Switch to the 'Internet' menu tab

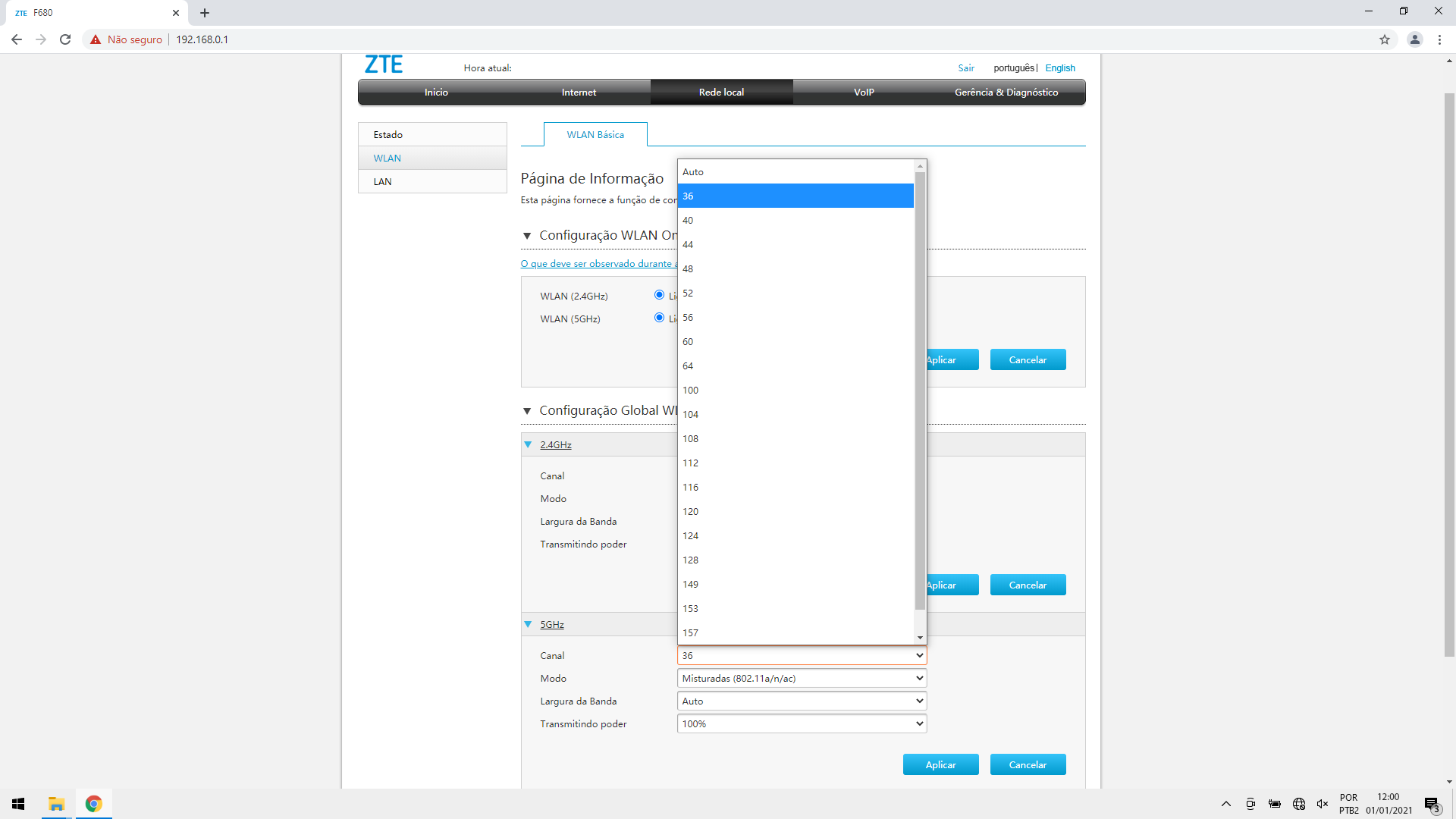pyautogui.click(x=579, y=92)
